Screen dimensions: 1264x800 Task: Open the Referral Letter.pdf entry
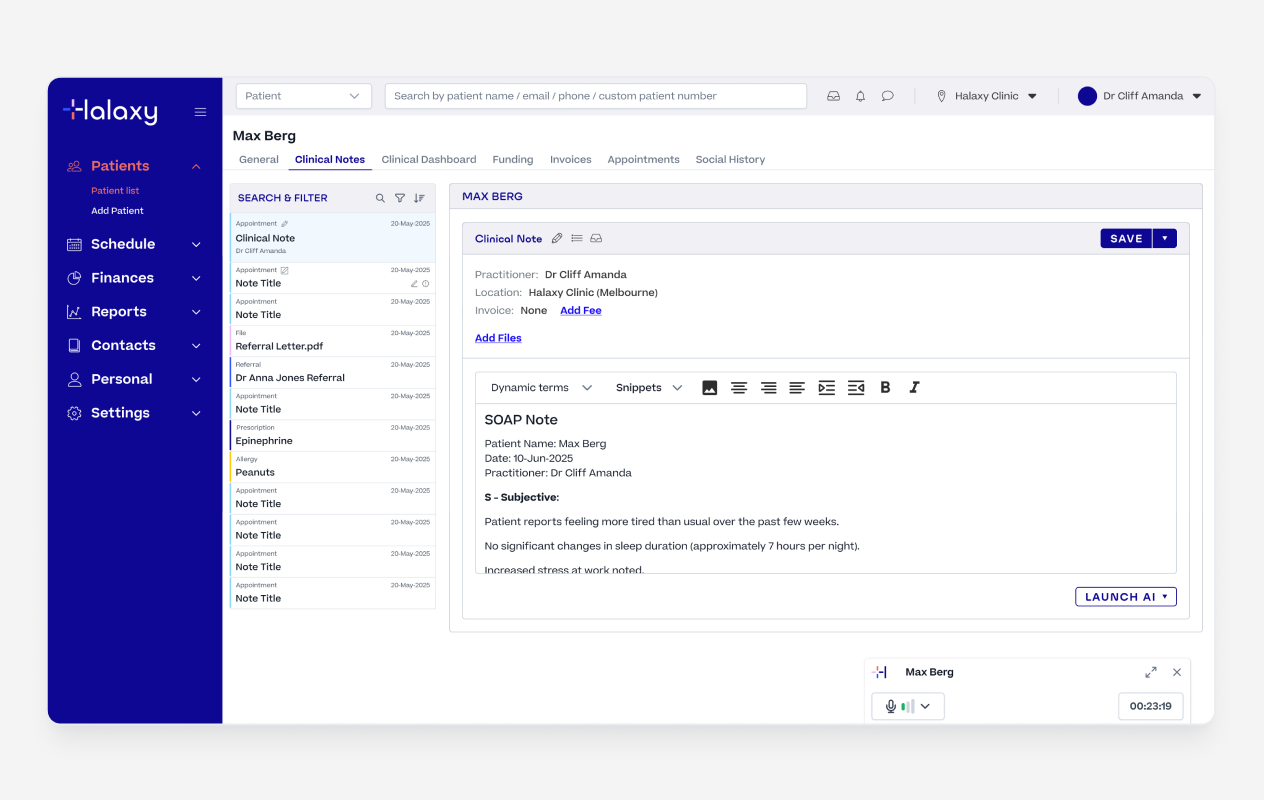[332, 341]
